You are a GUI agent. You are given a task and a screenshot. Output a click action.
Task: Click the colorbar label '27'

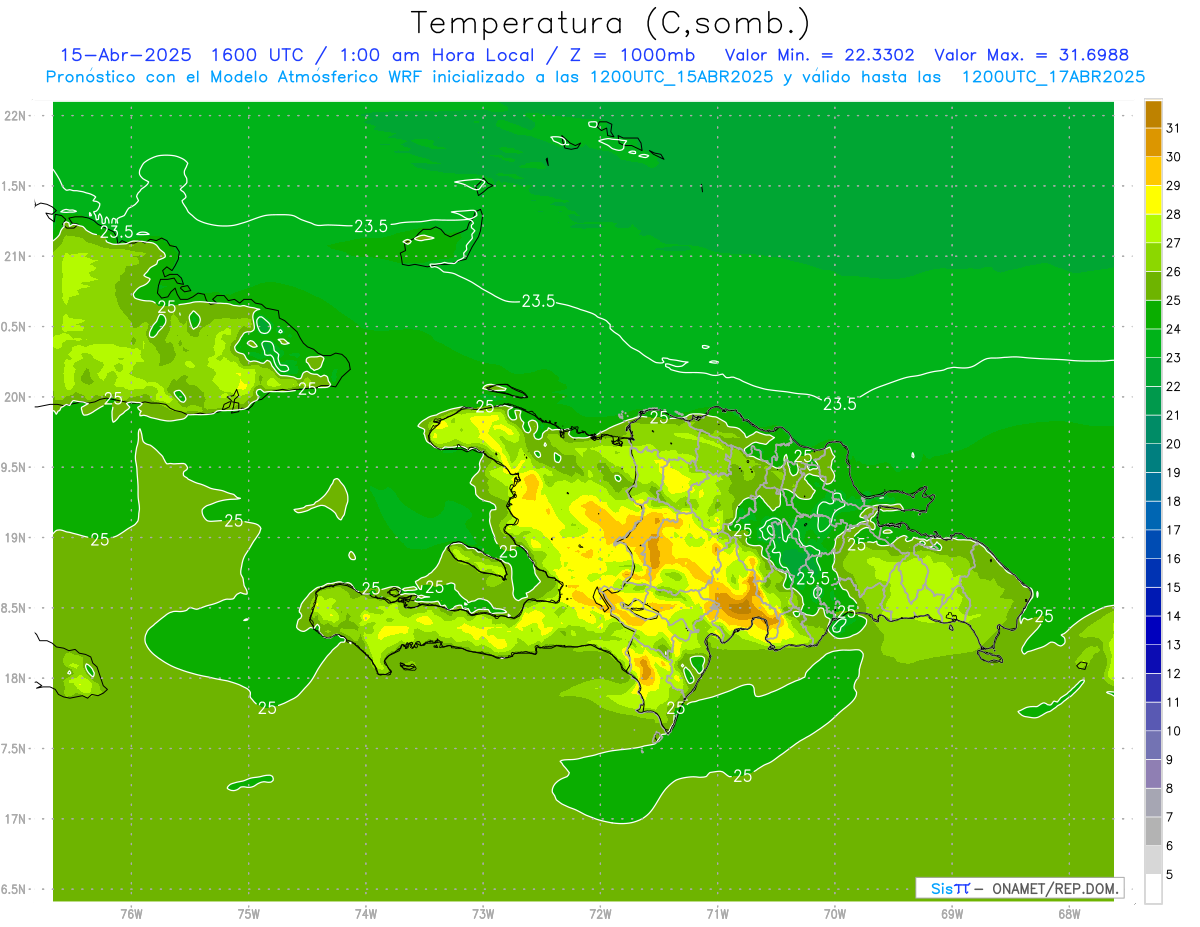click(x=1174, y=243)
